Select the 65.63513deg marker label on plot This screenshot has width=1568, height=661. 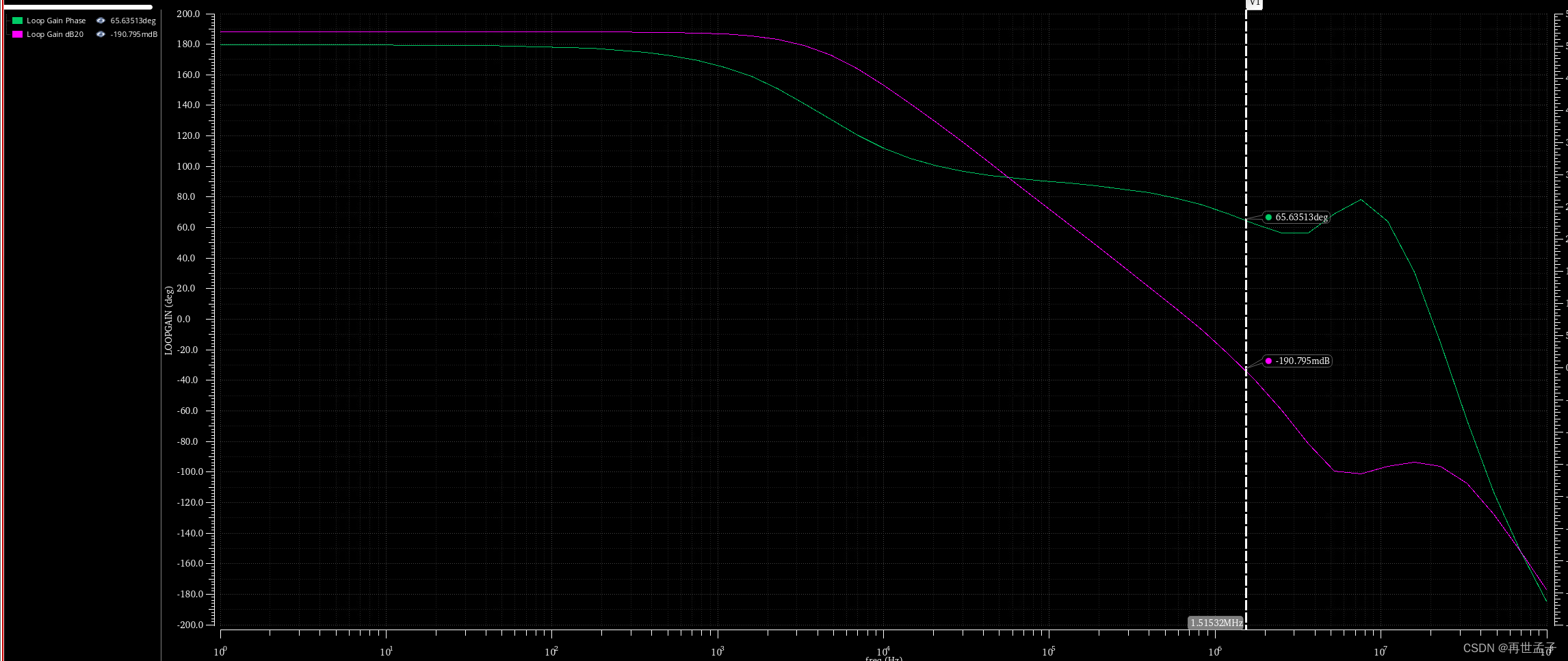[1296, 217]
